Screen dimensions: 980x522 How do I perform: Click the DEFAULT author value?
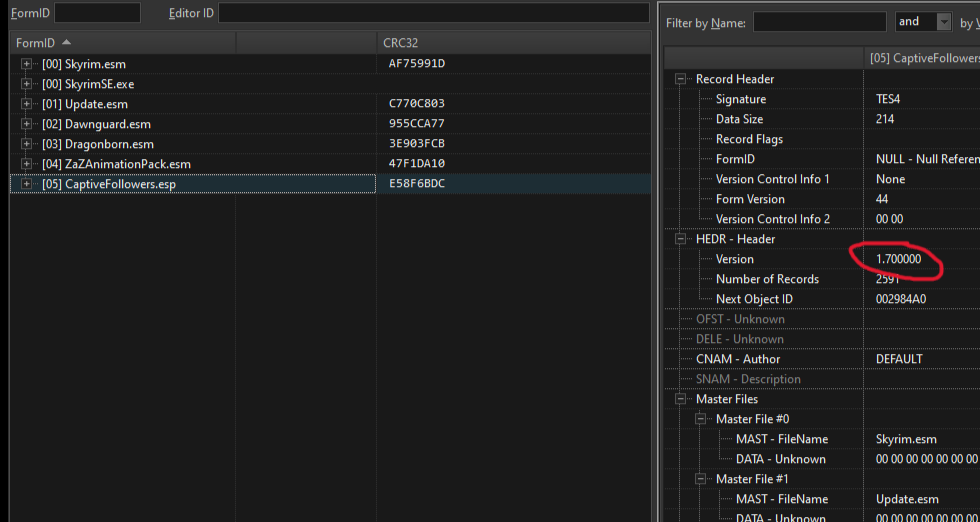(x=899, y=359)
